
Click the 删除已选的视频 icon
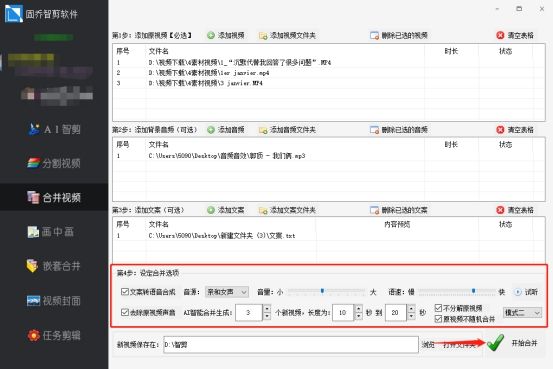(x=375, y=35)
